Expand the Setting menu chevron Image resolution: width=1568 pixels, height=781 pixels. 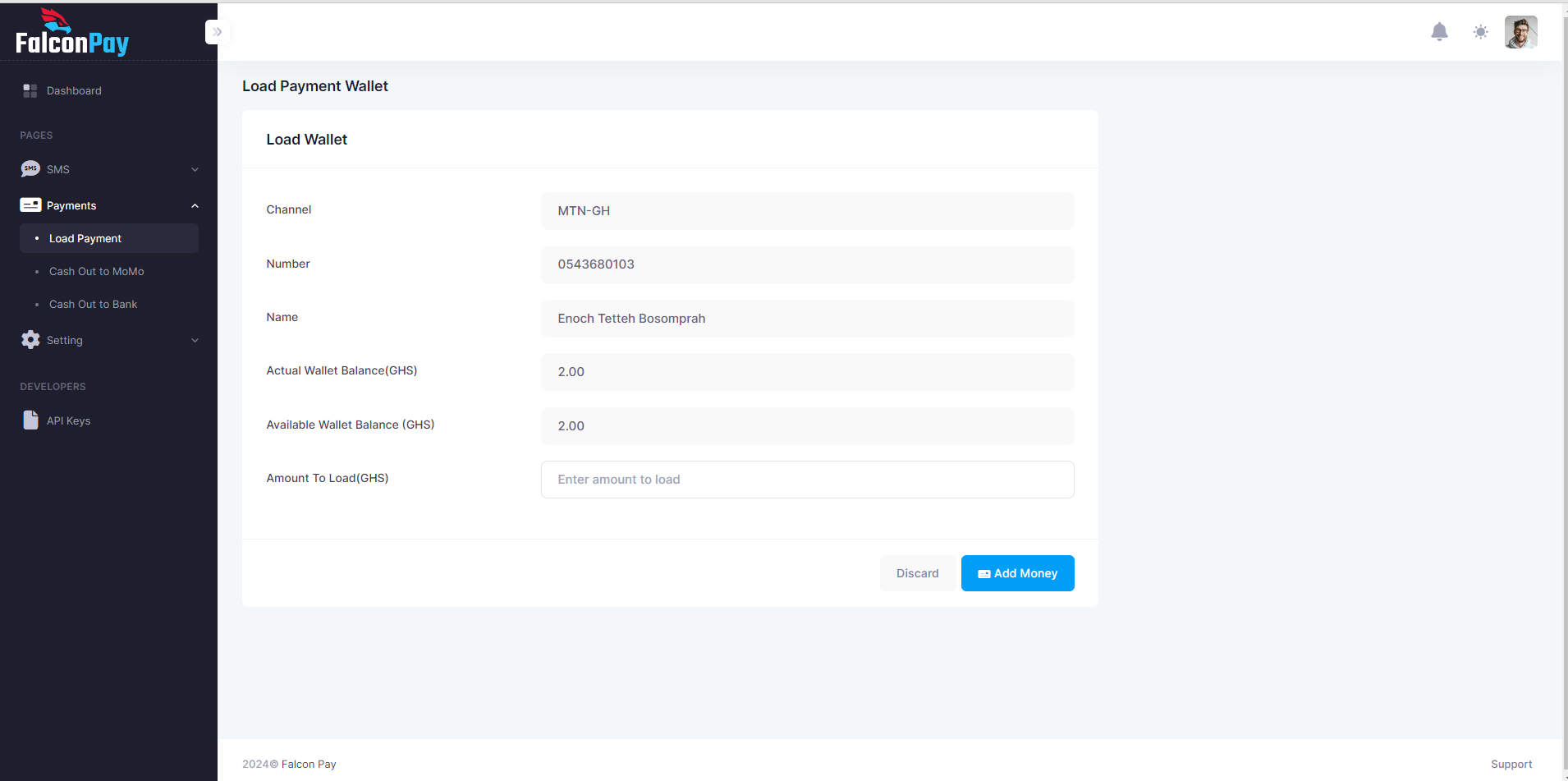195,339
